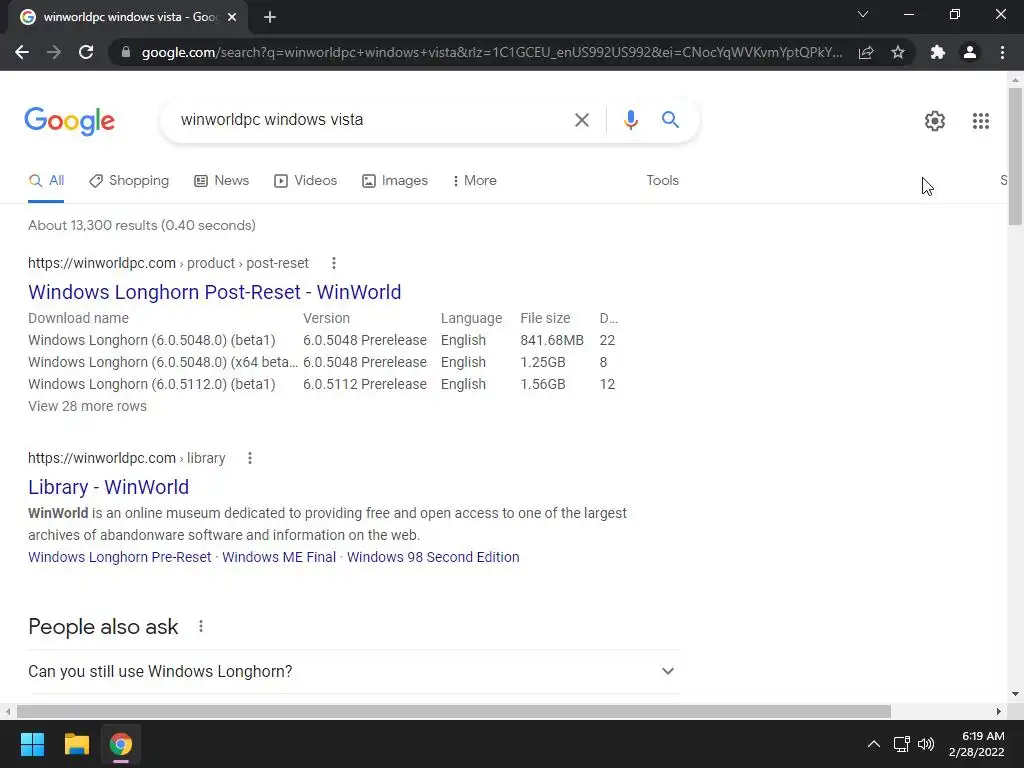The width and height of the screenshot is (1024, 768).
Task: Go back to the previous page
Action: pos(22,52)
